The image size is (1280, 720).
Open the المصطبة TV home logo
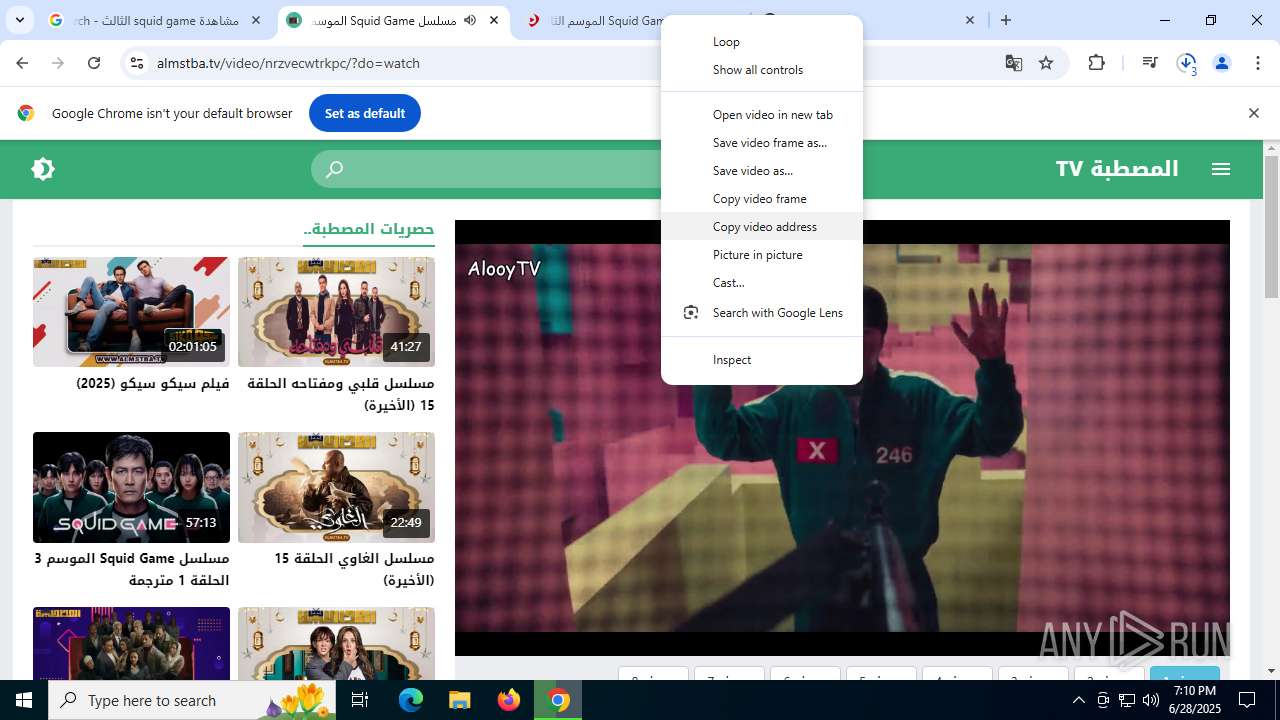(x=1117, y=169)
